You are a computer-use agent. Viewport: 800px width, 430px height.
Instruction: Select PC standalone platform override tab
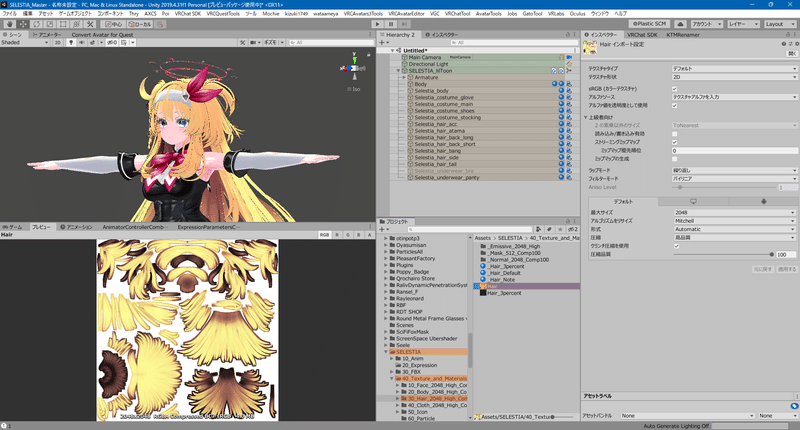click(693, 201)
